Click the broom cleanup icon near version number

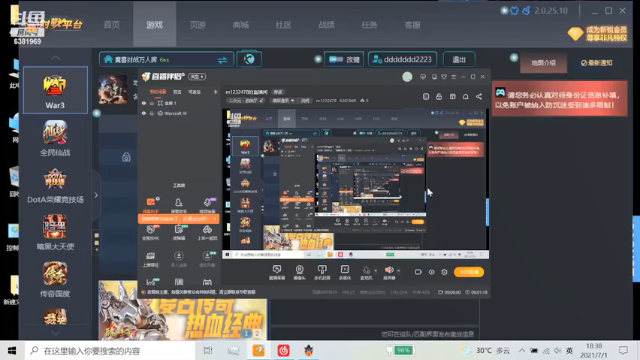coord(527,11)
